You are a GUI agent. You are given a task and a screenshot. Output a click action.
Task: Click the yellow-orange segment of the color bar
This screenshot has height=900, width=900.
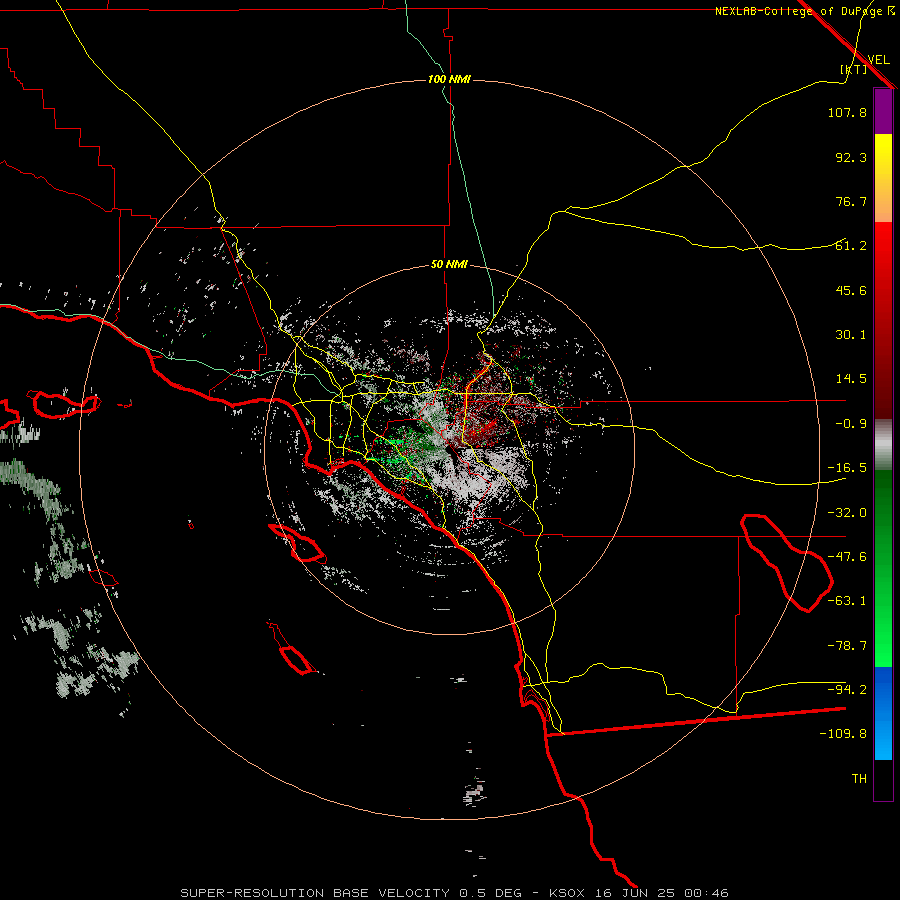tap(883, 178)
